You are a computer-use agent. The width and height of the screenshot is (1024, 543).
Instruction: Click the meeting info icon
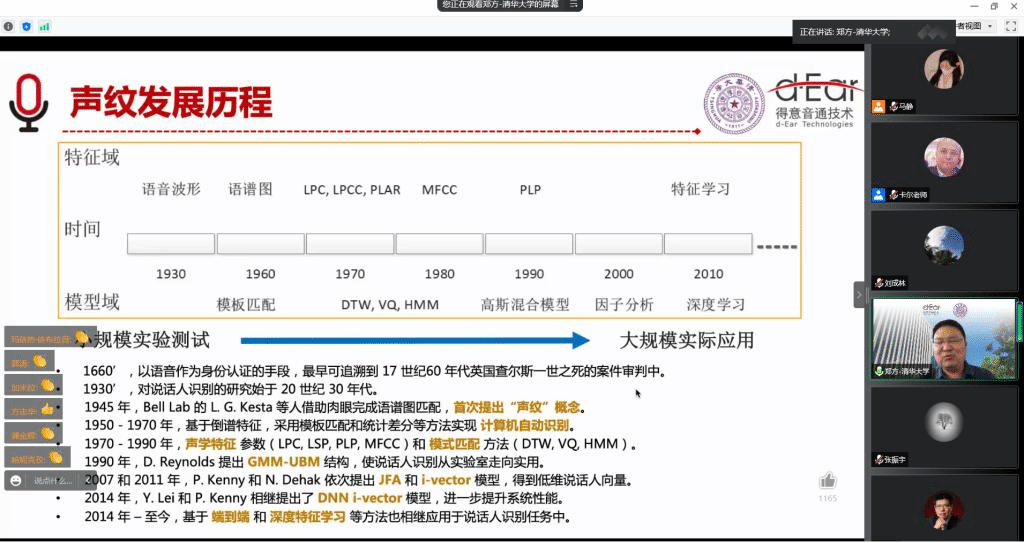(x=8, y=26)
